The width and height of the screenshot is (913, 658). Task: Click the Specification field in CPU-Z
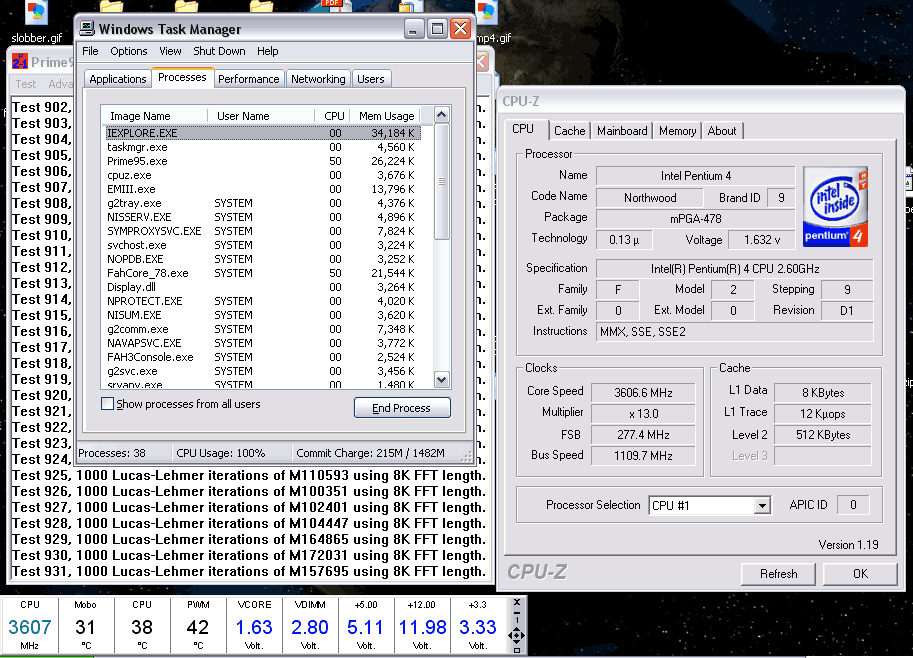[x=735, y=269]
